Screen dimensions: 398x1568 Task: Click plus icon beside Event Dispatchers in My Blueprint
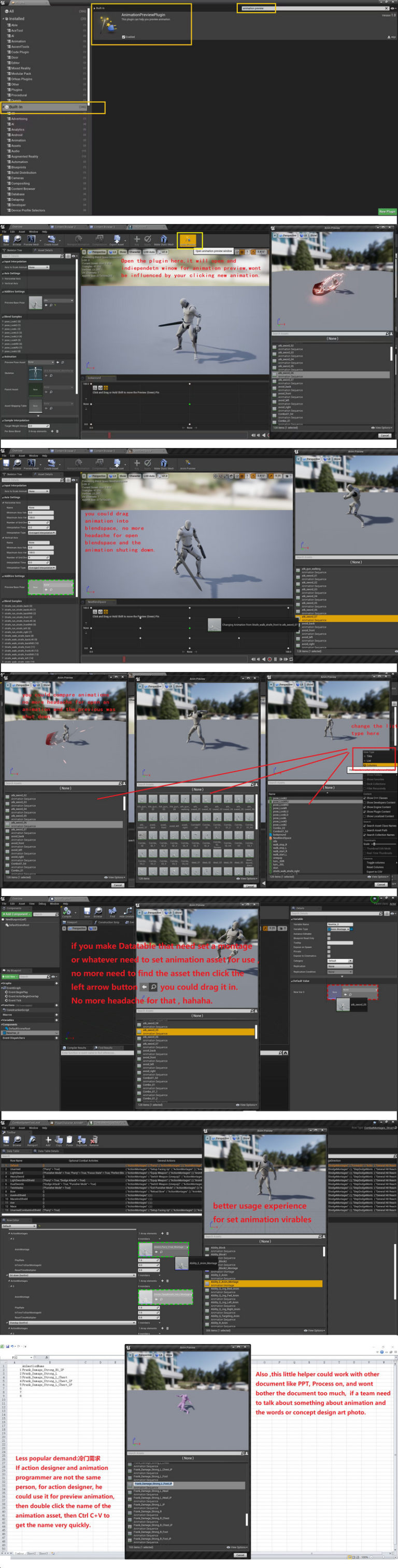(x=56, y=1039)
